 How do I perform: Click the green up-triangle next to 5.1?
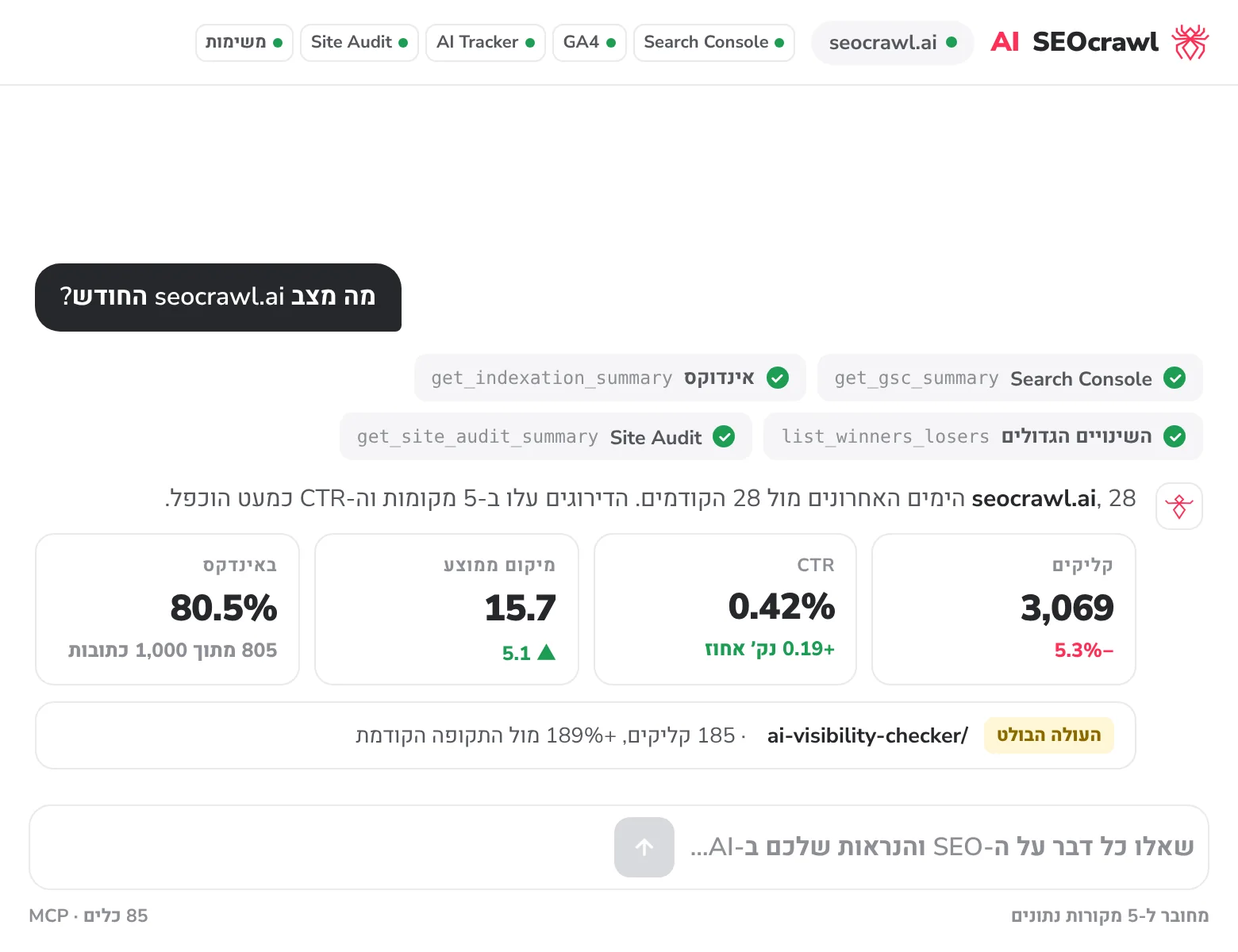[546, 652]
